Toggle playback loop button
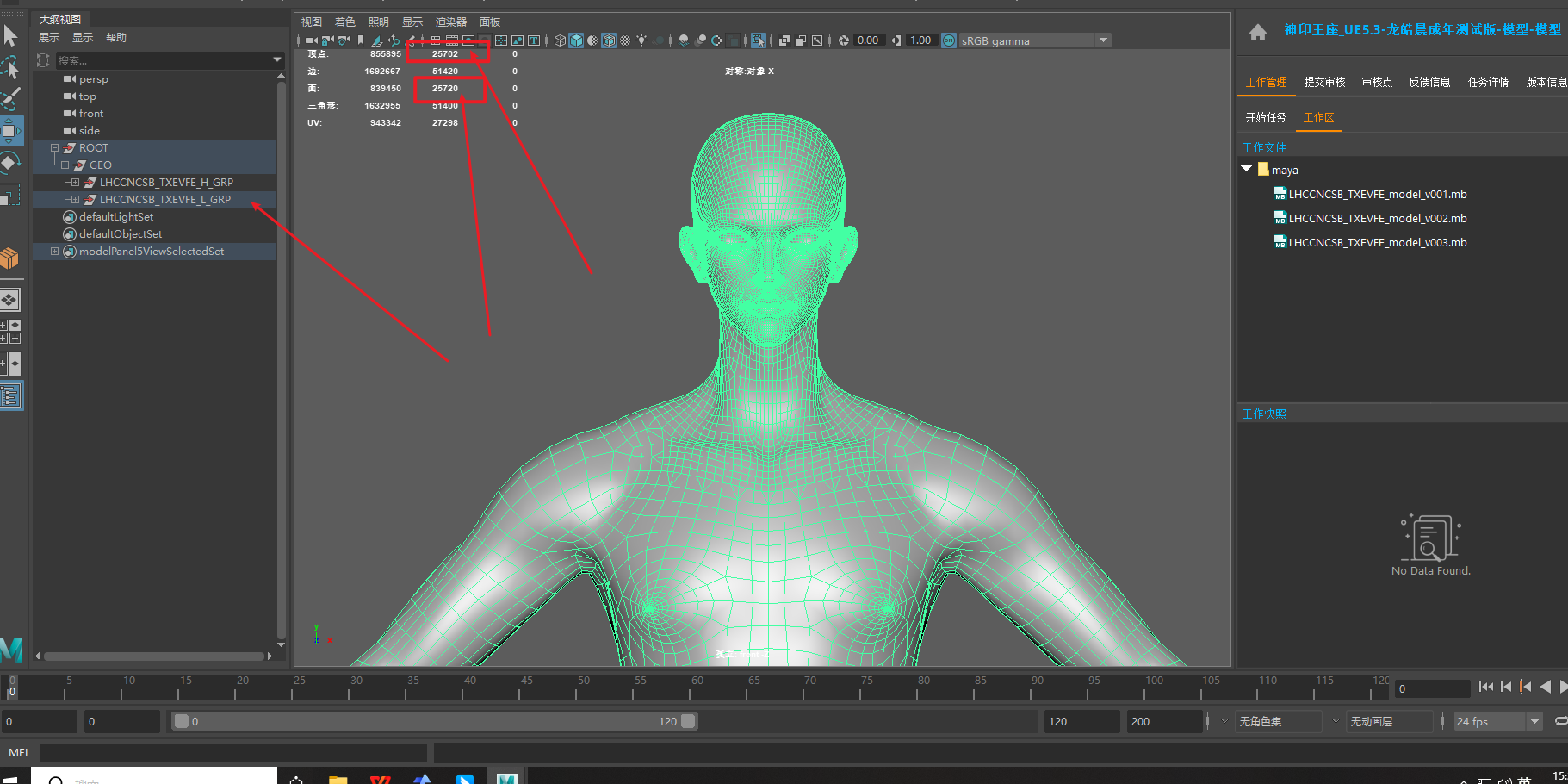1568x784 pixels. (1559, 721)
